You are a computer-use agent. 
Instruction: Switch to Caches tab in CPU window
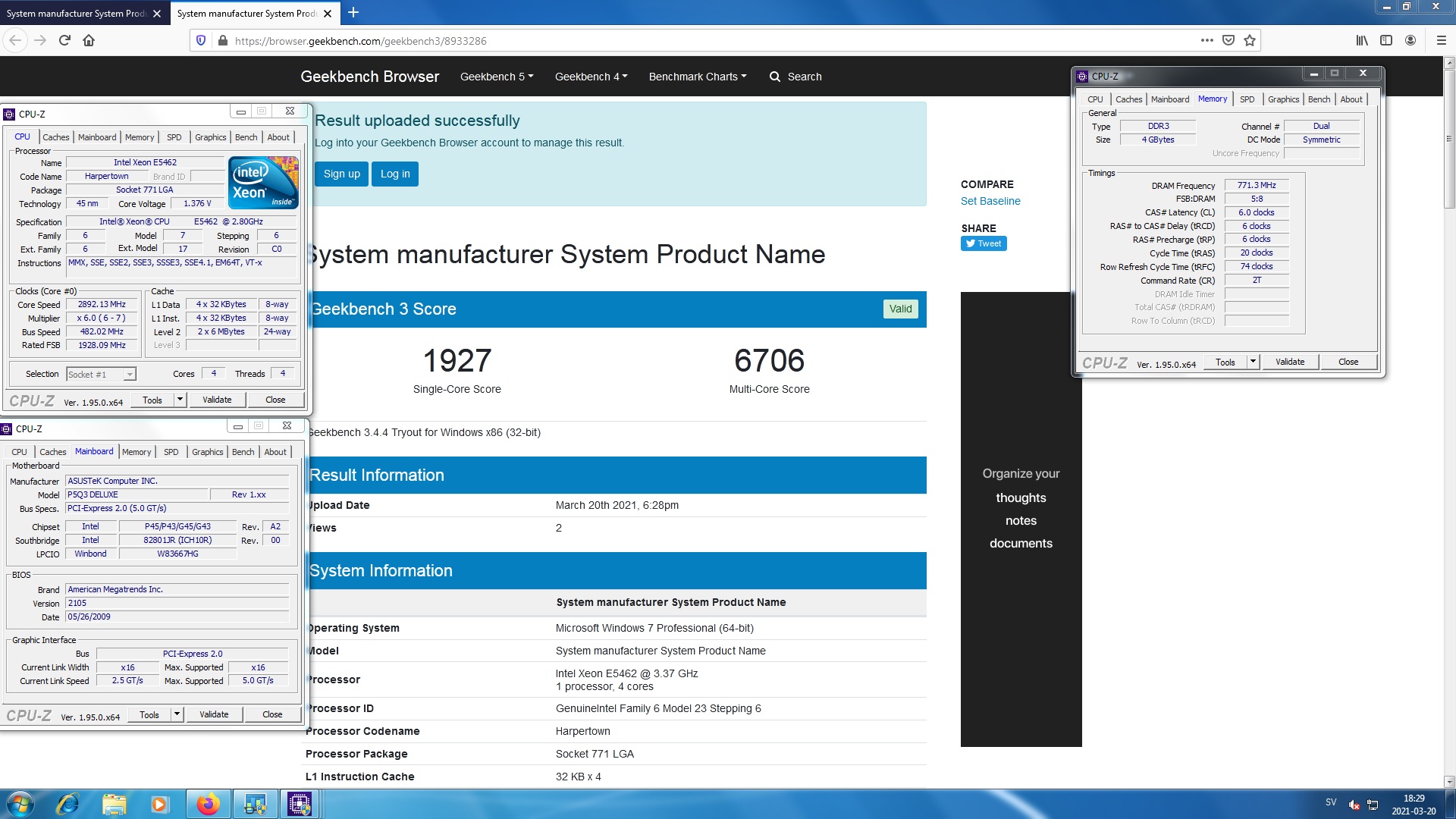[x=56, y=137]
